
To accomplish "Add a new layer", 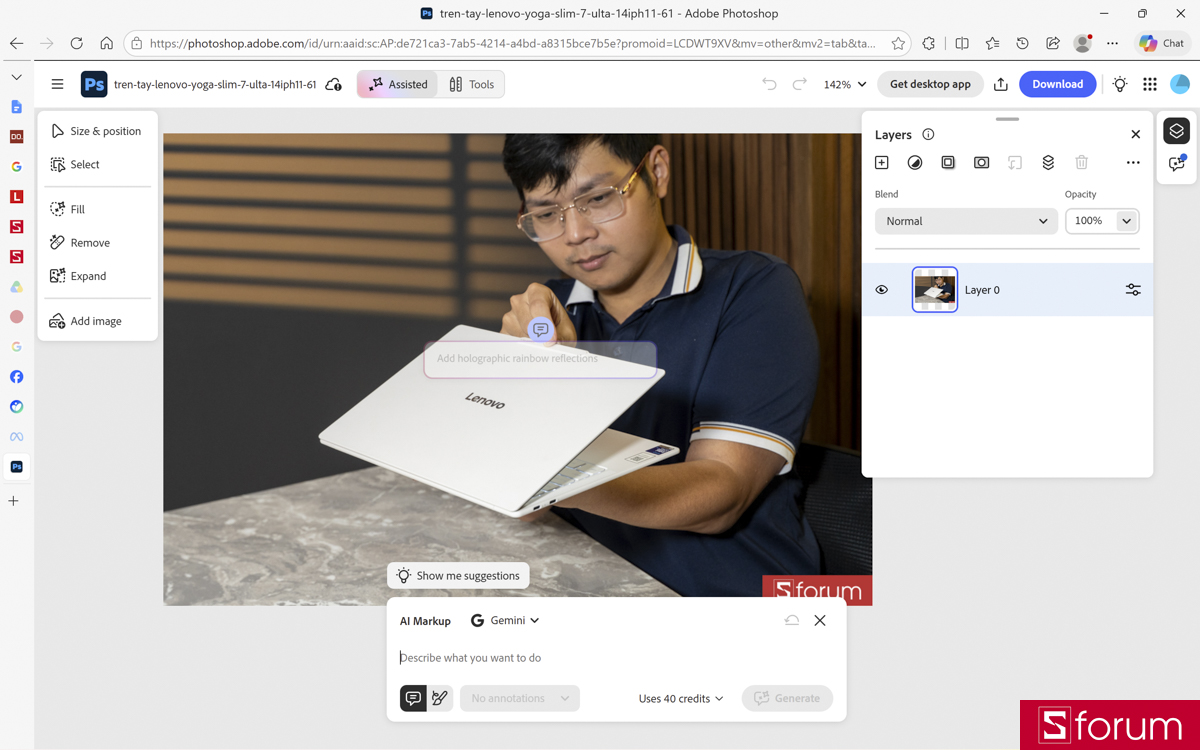I will pos(881,162).
